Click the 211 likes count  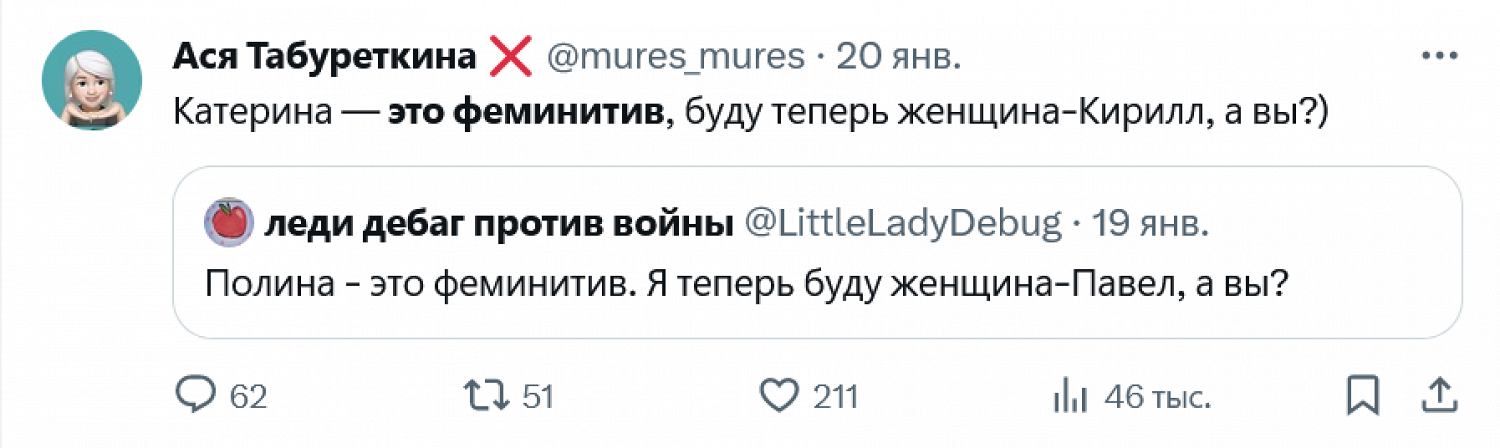(x=835, y=397)
